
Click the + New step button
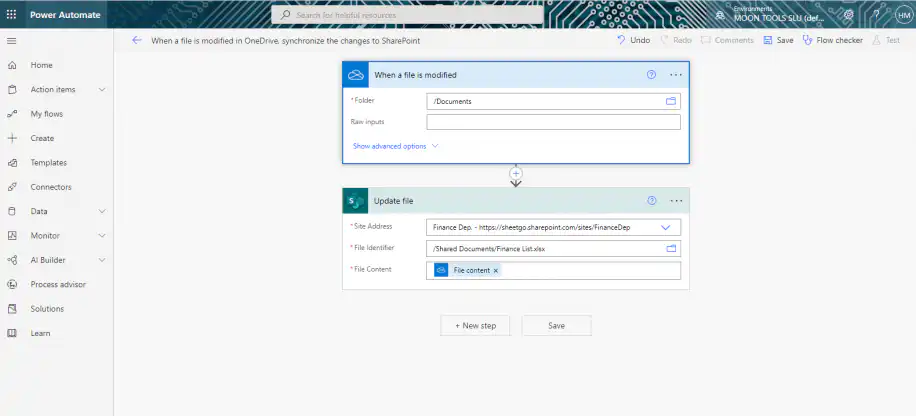coord(475,325)
